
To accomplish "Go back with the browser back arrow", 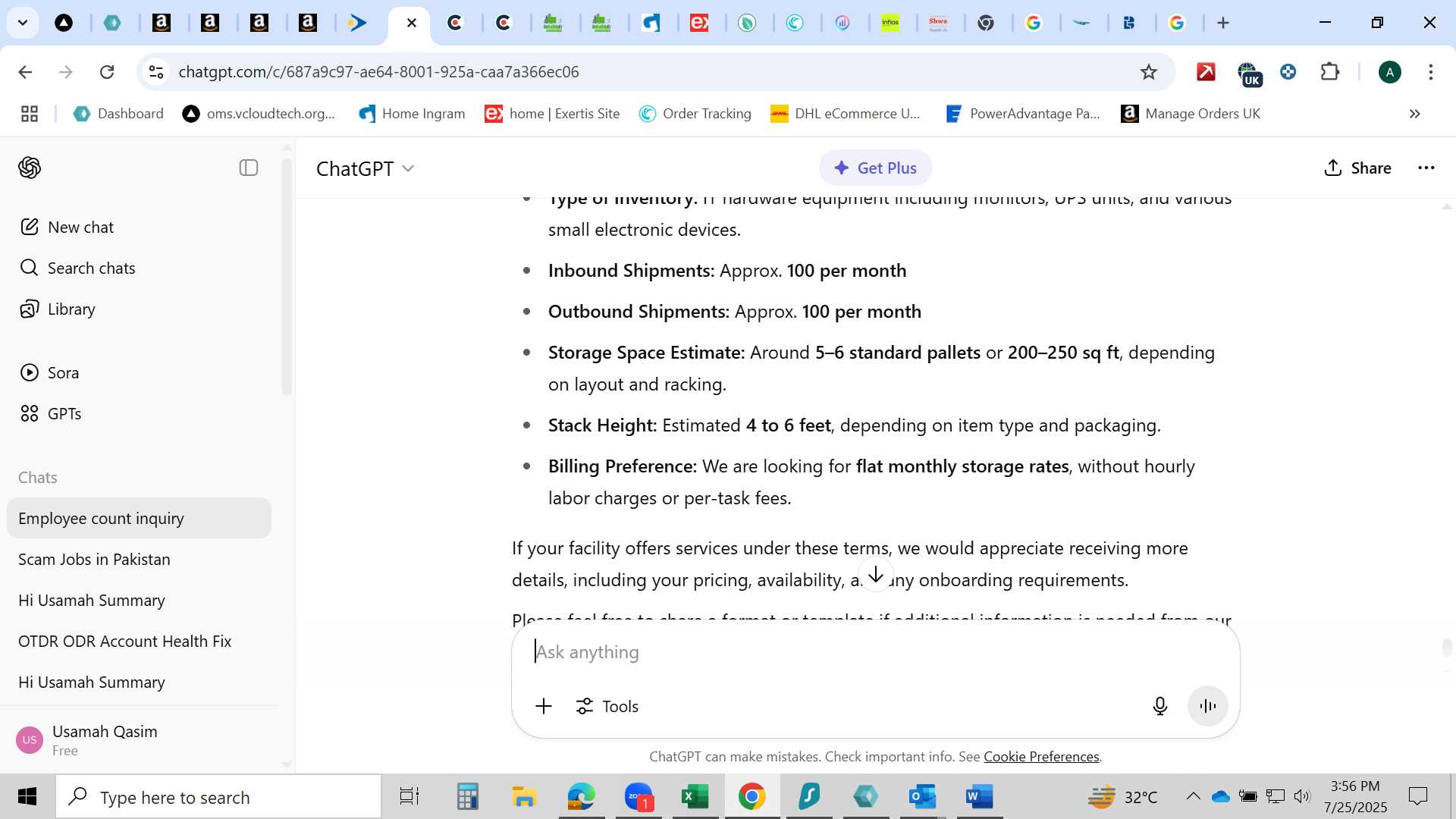I will point(25,71).
